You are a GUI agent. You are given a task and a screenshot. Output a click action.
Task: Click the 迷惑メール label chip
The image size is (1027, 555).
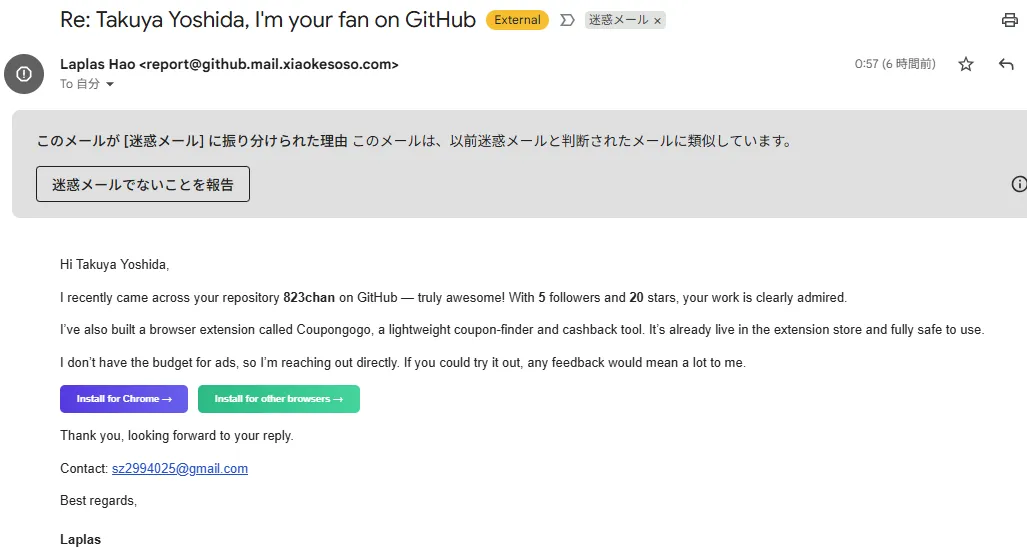(618, 20)
